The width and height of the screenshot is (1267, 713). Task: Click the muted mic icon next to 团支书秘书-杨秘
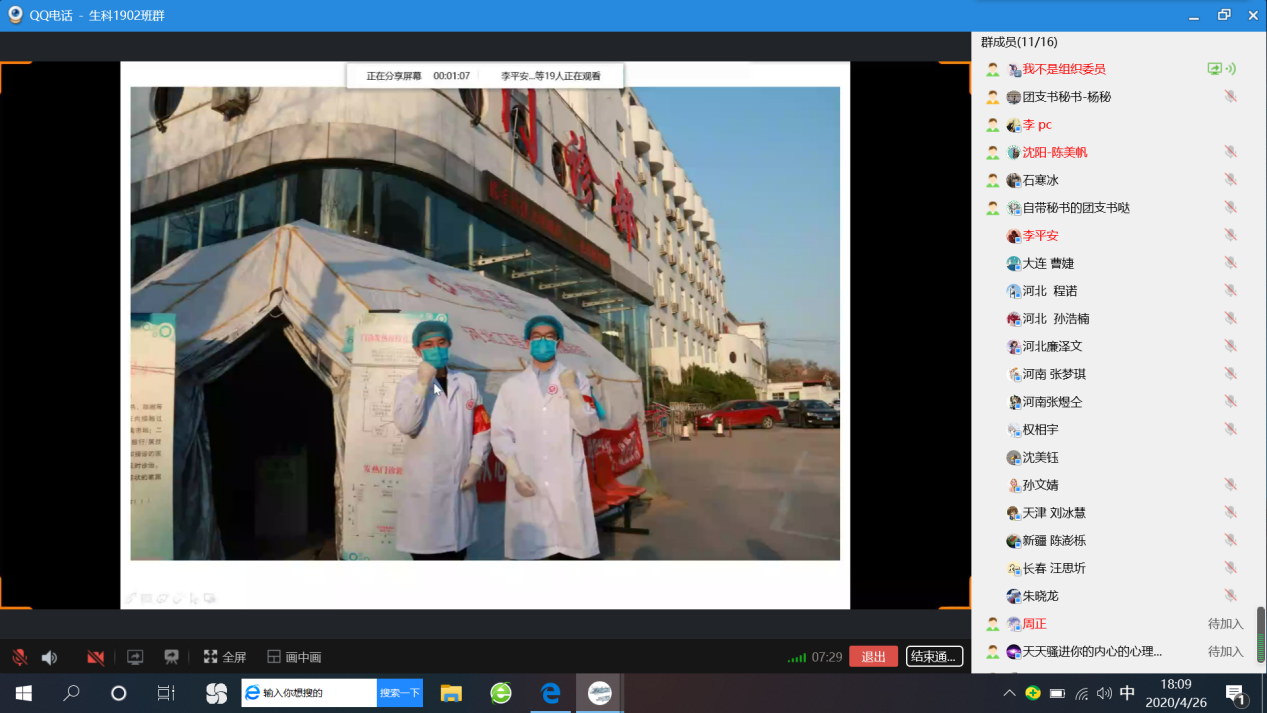1230,97
